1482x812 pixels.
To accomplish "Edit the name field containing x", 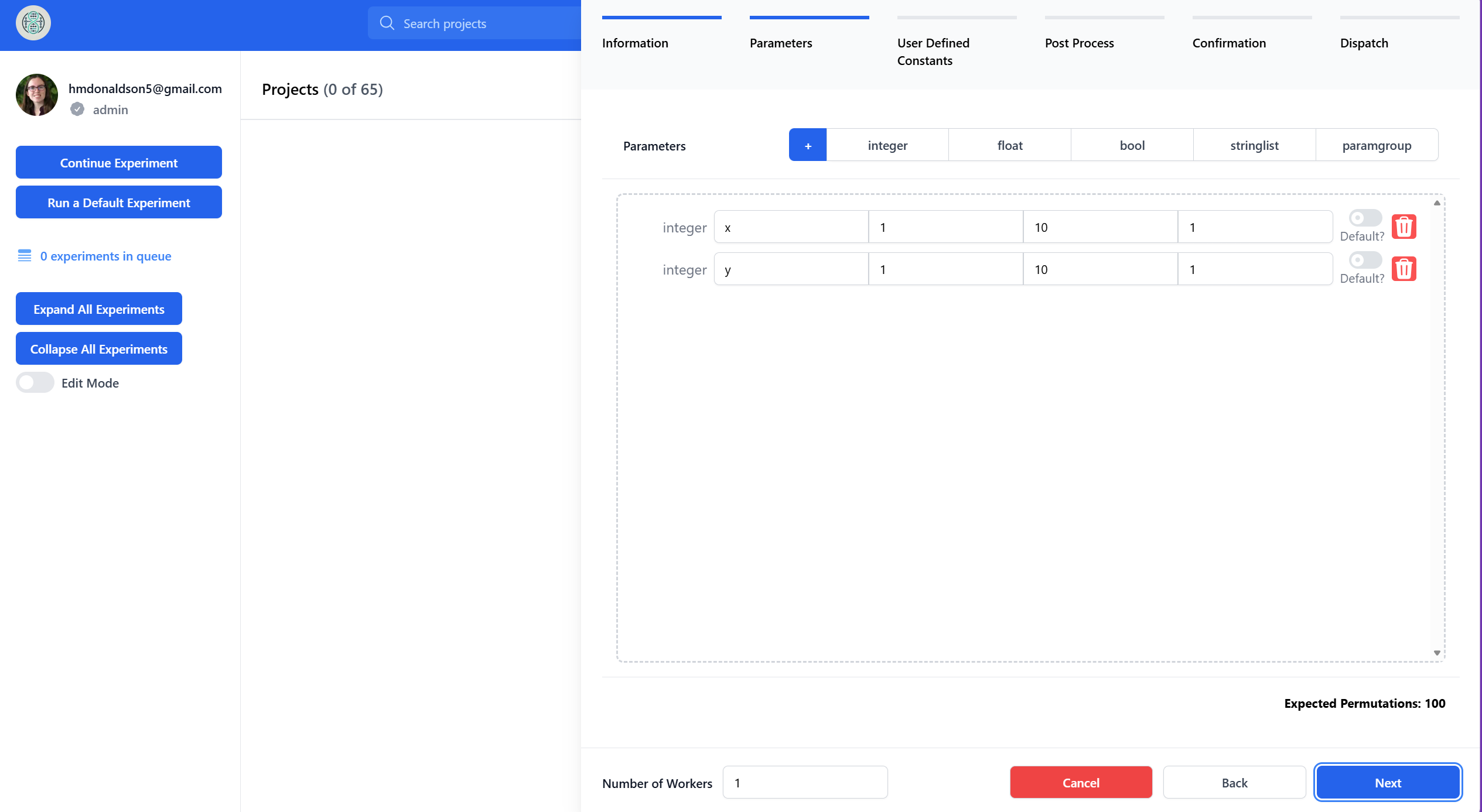I will tap(791, 227).
